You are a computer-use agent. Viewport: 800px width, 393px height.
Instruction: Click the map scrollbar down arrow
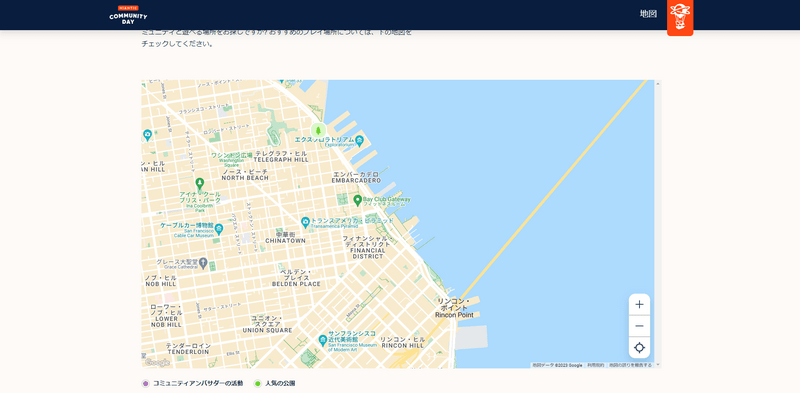pyautogui.click(x=658, y=364)
